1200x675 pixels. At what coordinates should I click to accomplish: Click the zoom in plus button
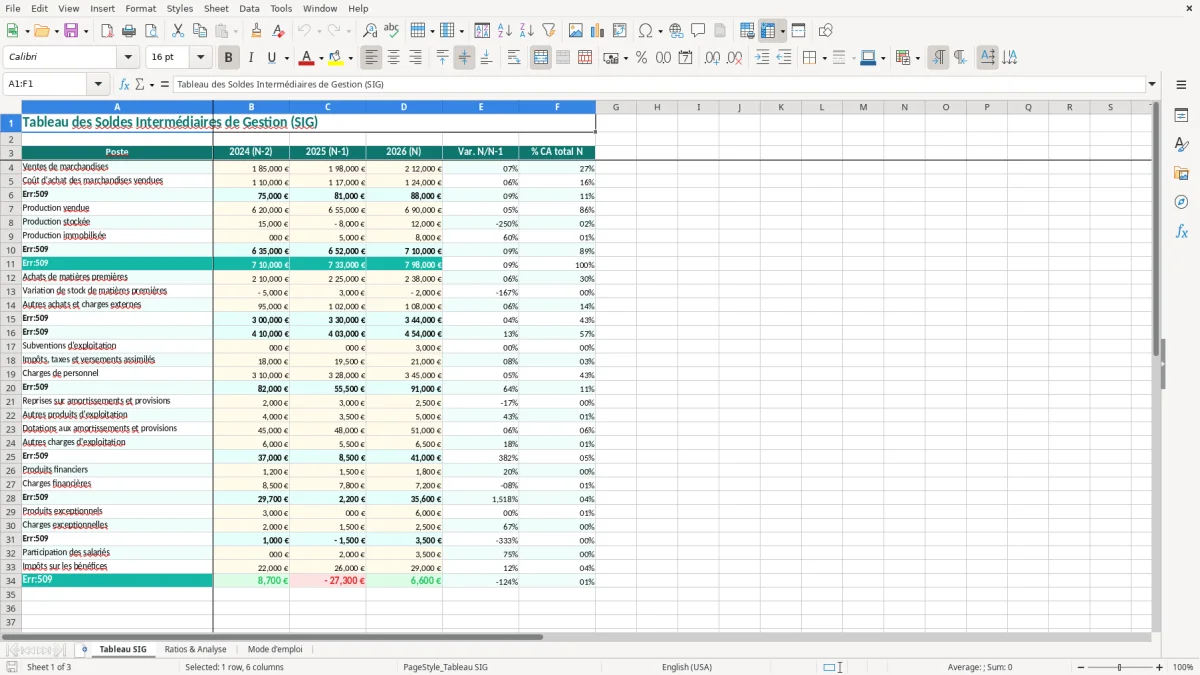(x=1160, y=667)
